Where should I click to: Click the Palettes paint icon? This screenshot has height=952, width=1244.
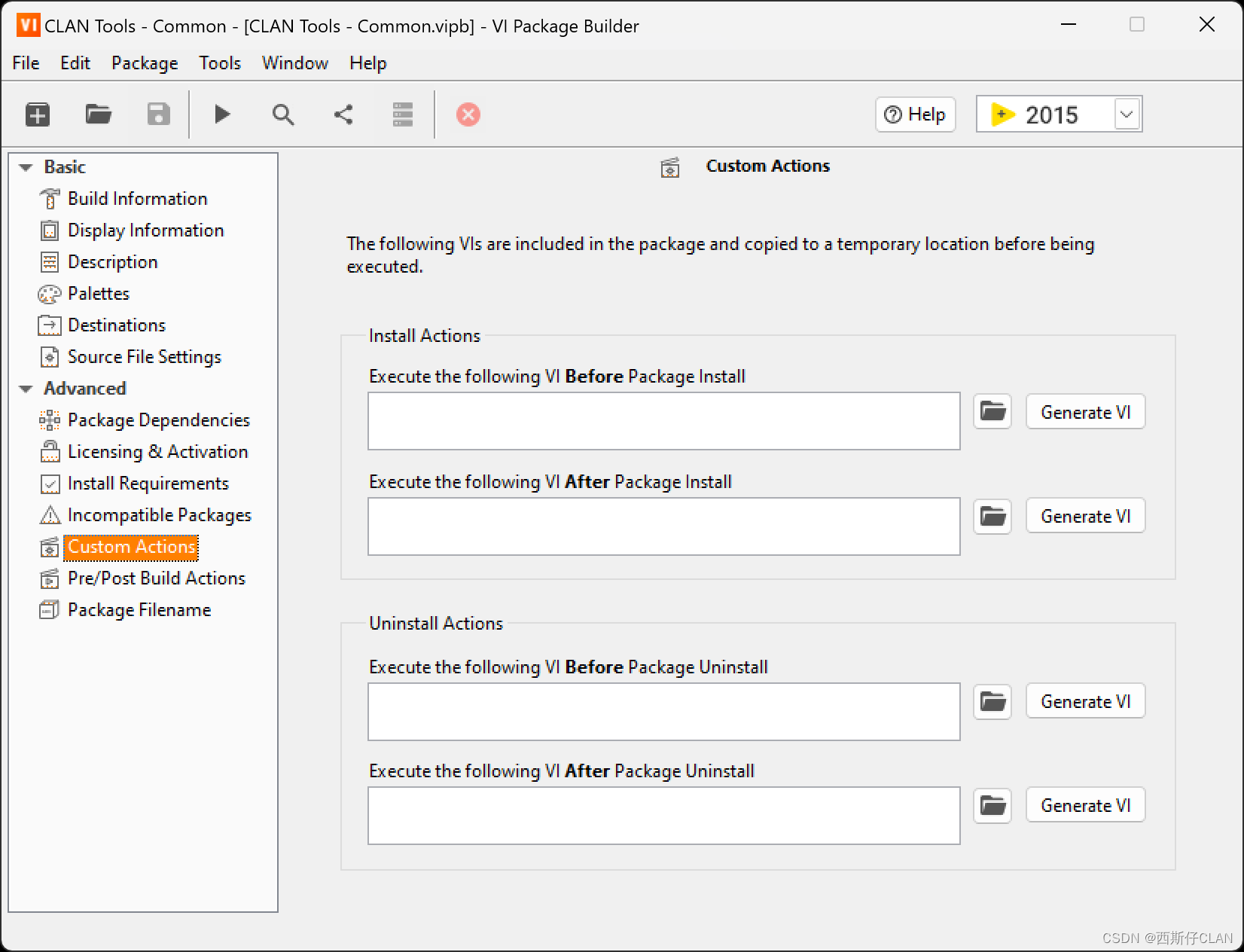click(50, 294)
